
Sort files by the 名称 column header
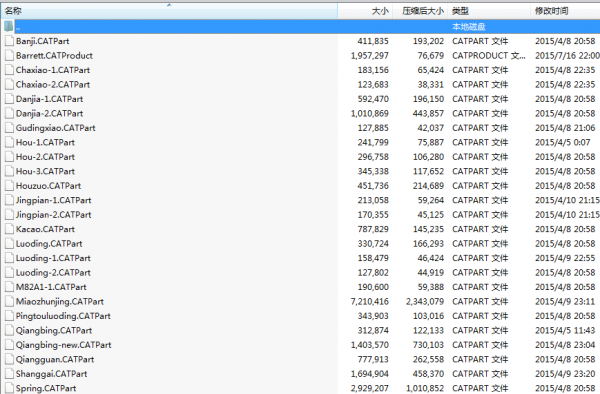[169, 11]
